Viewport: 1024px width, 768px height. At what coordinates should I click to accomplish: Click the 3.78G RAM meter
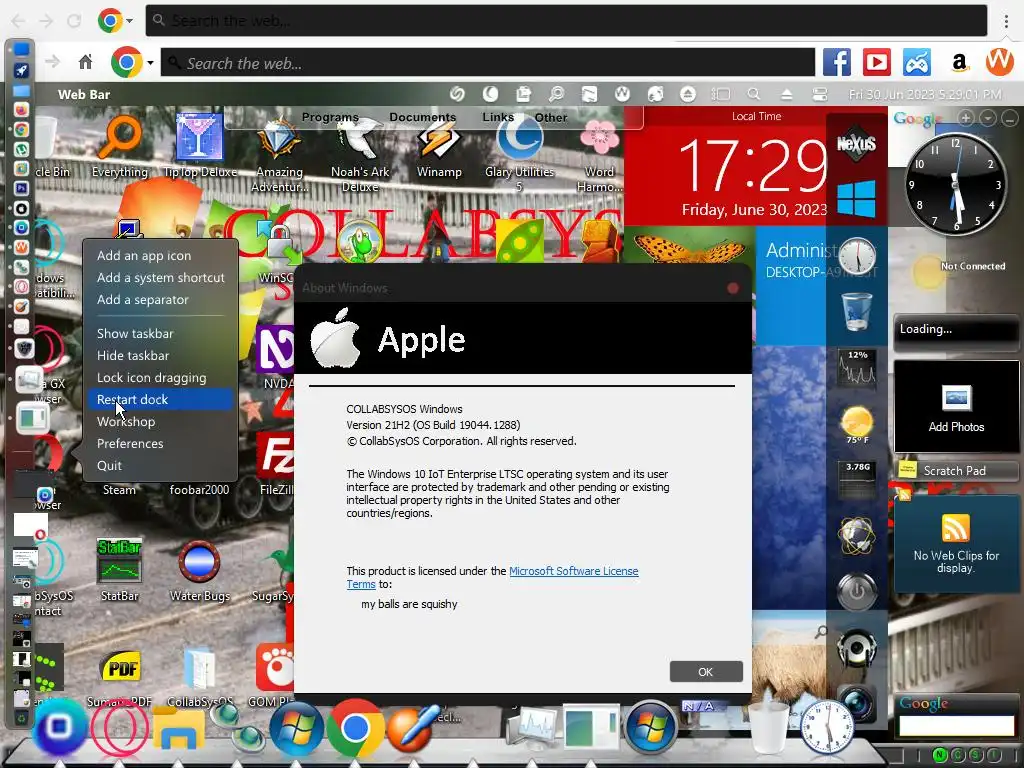[857, 479]
